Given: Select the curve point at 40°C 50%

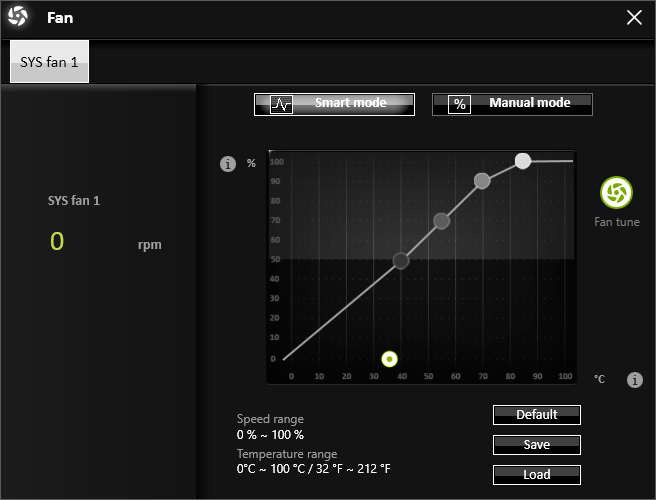Looking at the screenshot, I should pyautogui.click(x=401, y=261).
